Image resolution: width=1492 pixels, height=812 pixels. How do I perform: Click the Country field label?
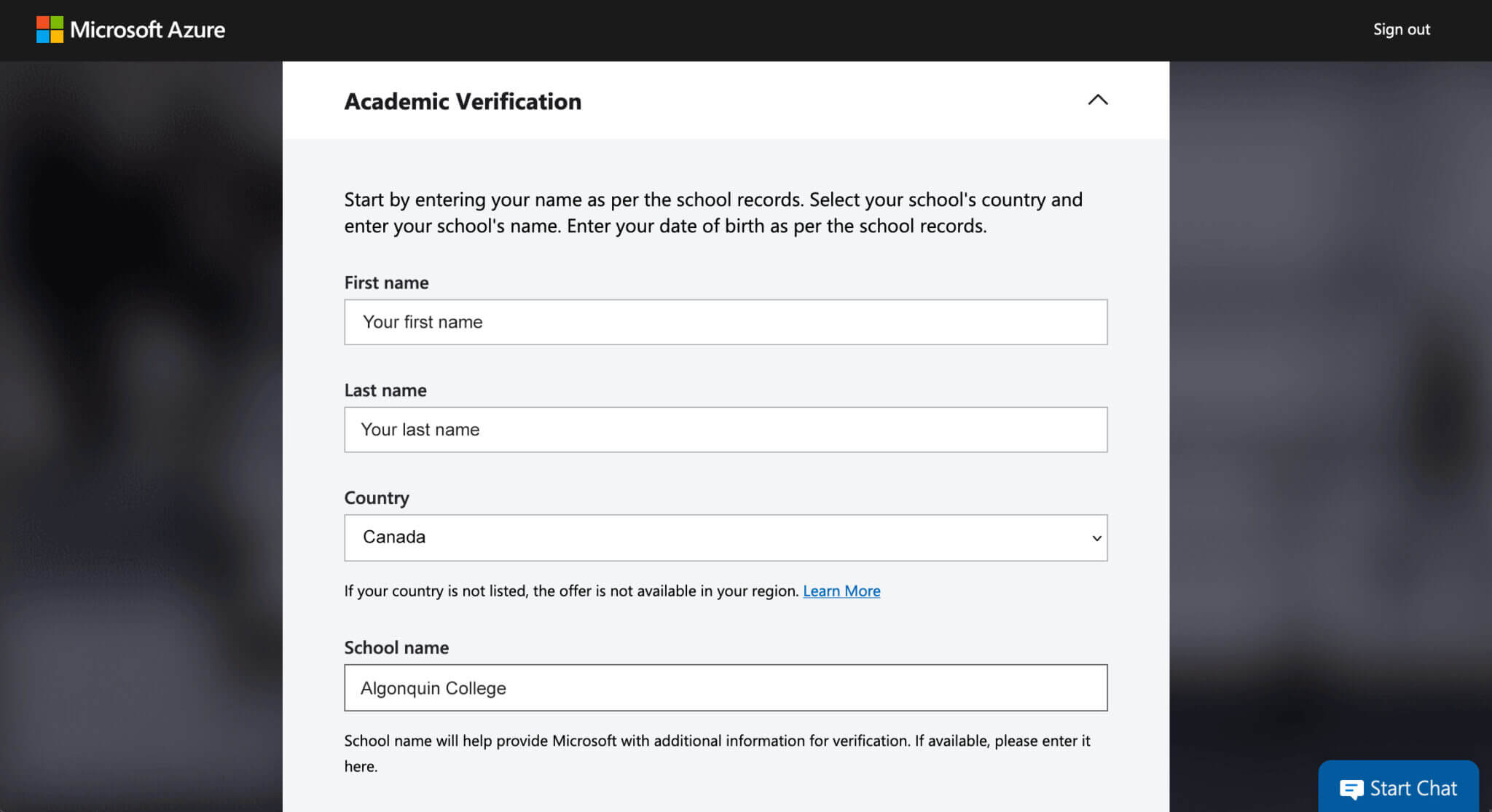(376, 498)
